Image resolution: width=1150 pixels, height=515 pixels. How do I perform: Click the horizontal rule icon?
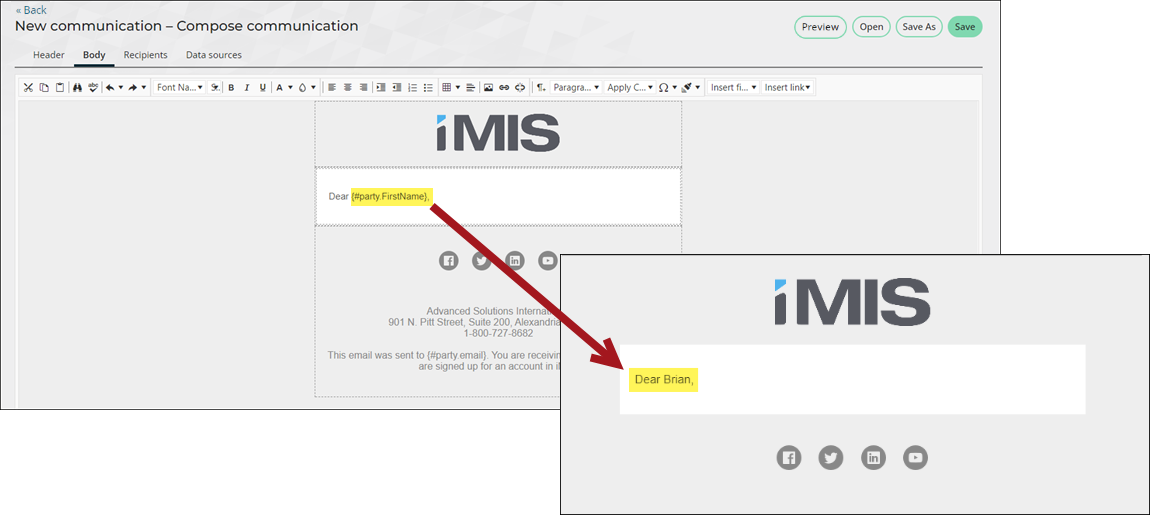tap(470, 87)
